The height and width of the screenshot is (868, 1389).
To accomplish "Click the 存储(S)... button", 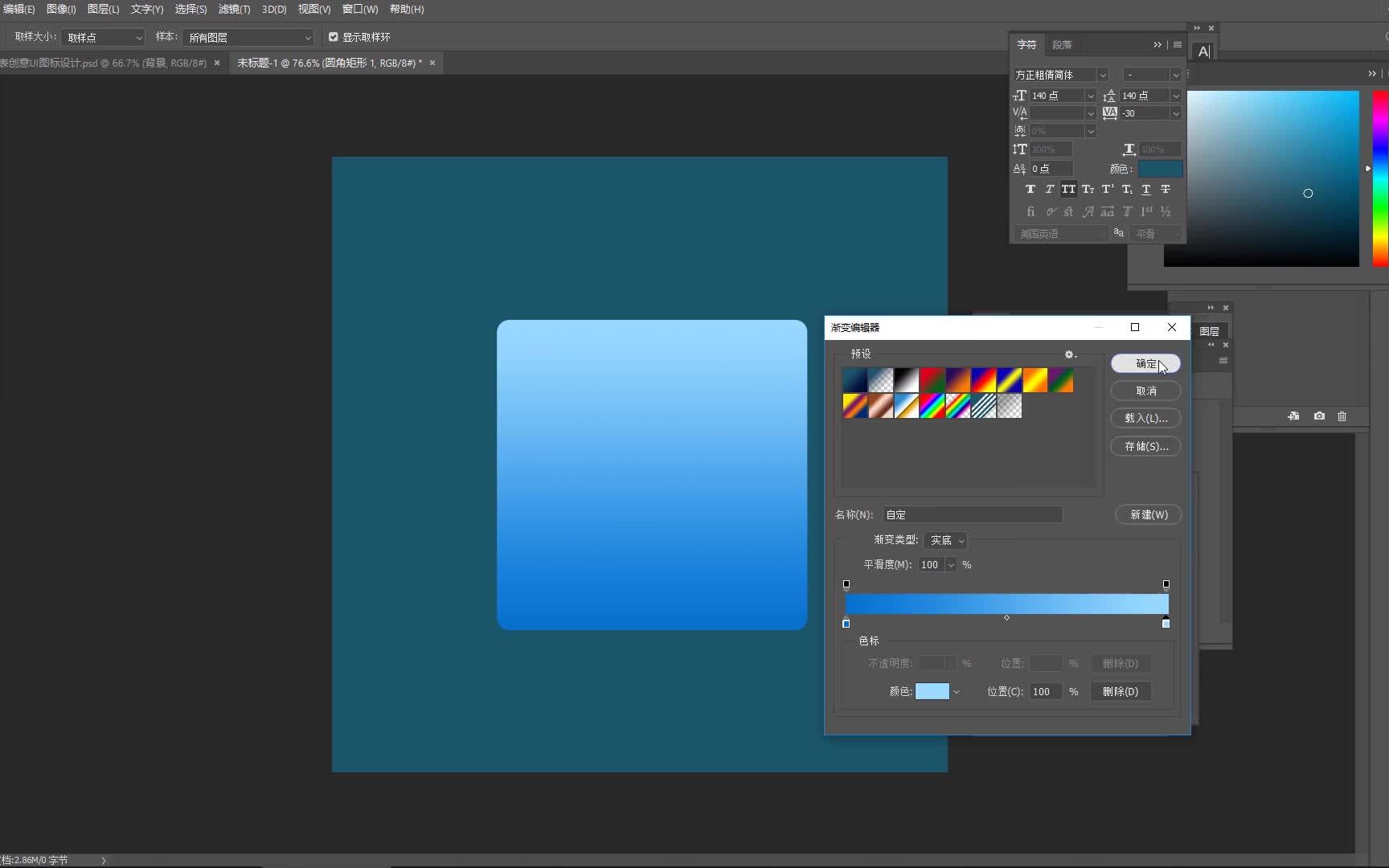I will click(x=1145, y=447).
